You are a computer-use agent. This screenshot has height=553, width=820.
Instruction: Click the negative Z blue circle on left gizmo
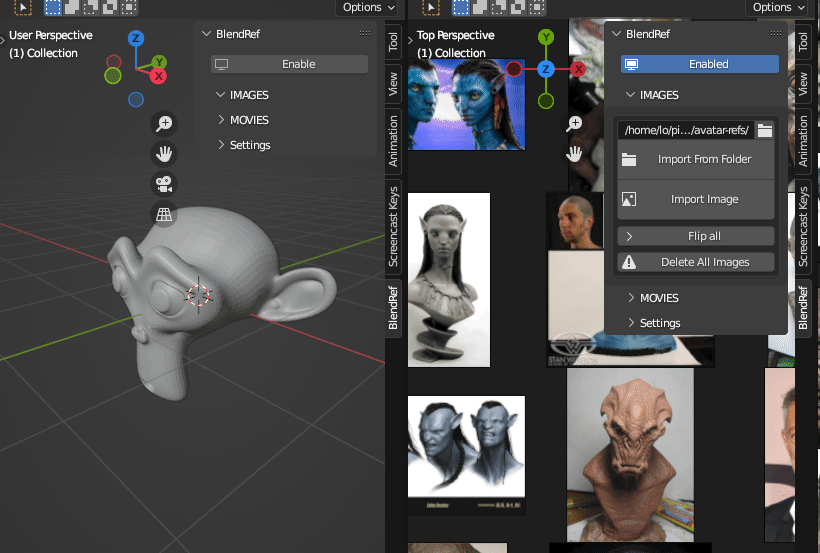tap(136, 99)
